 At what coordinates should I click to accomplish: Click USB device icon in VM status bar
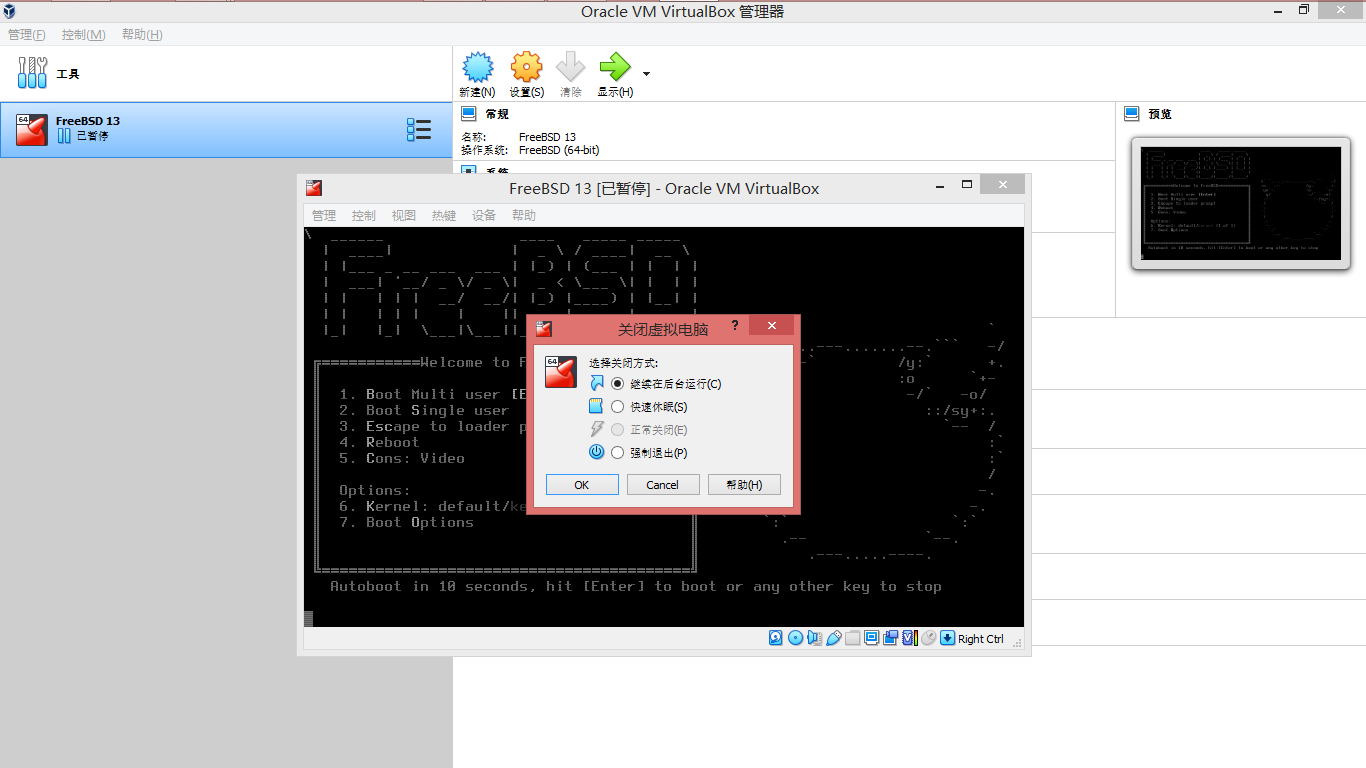click(834, 638)
